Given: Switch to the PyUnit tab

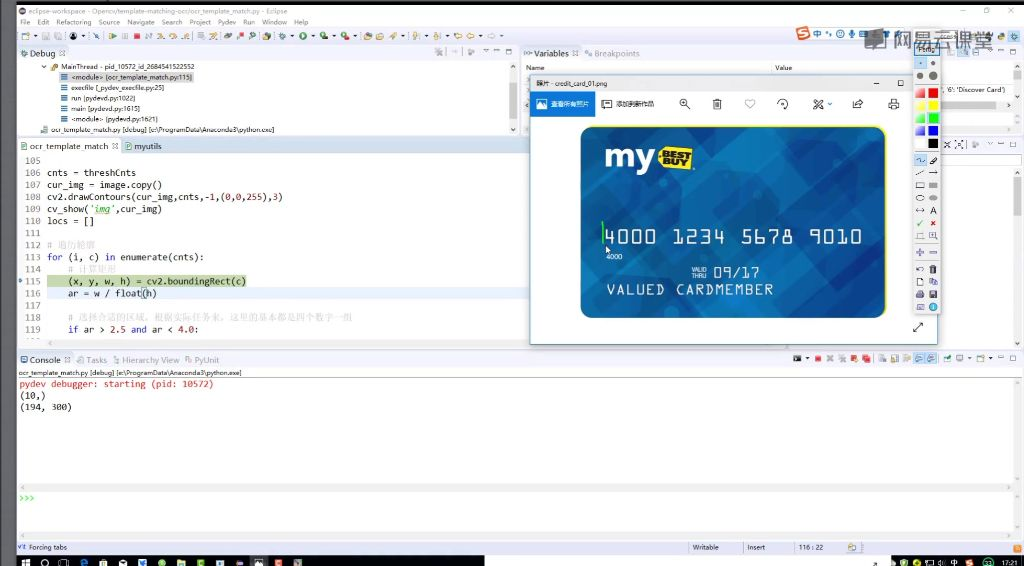Looking at the screenshot, I should coord(202,360).
